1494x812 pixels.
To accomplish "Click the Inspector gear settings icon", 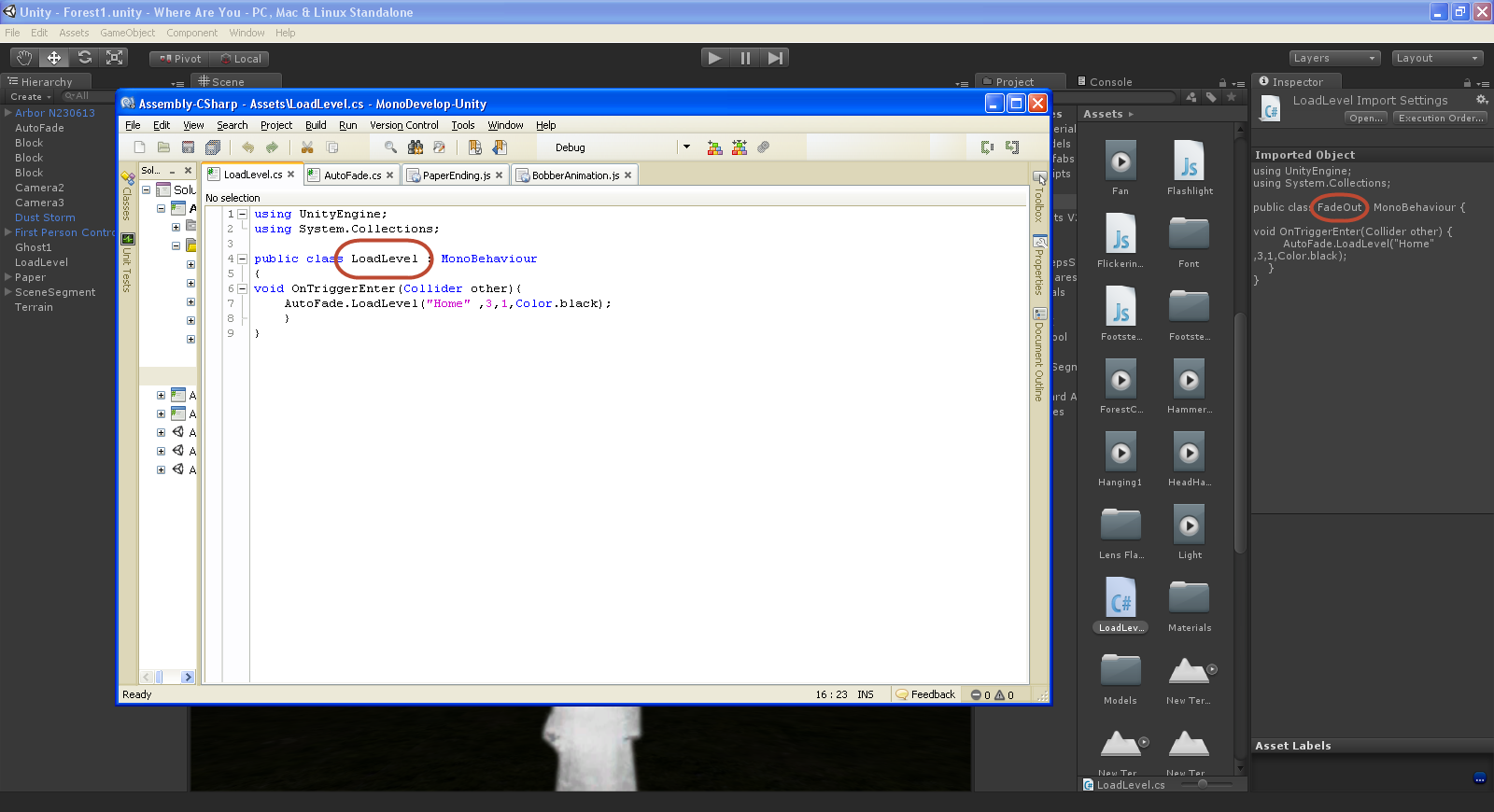I will click(1481, 100).
